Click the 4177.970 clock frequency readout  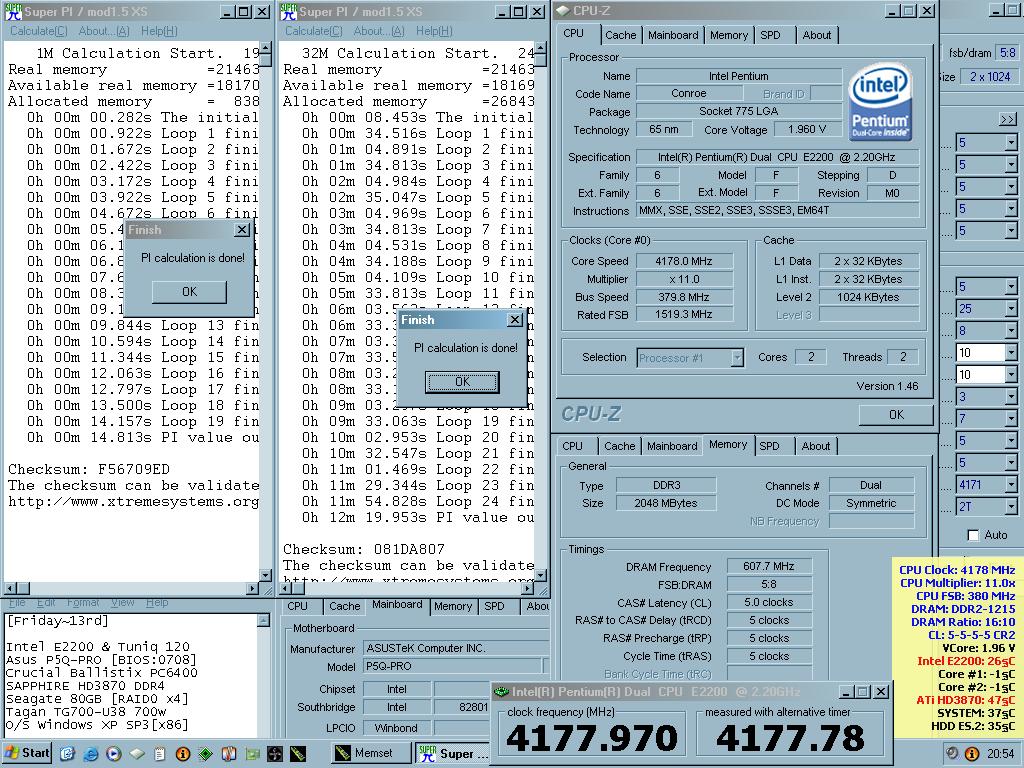tap(592, 739)
